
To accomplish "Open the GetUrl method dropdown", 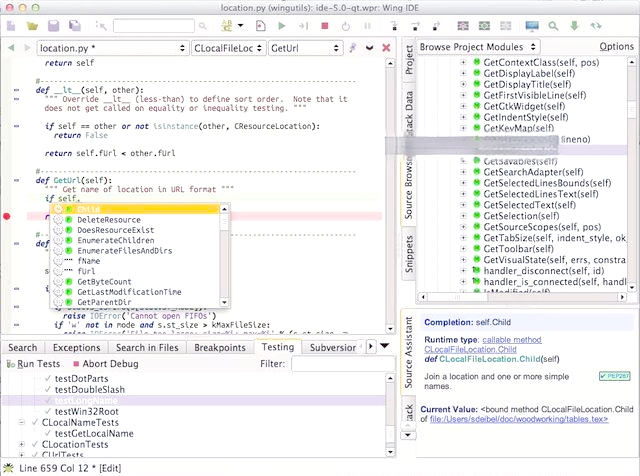I will (305, 48).
